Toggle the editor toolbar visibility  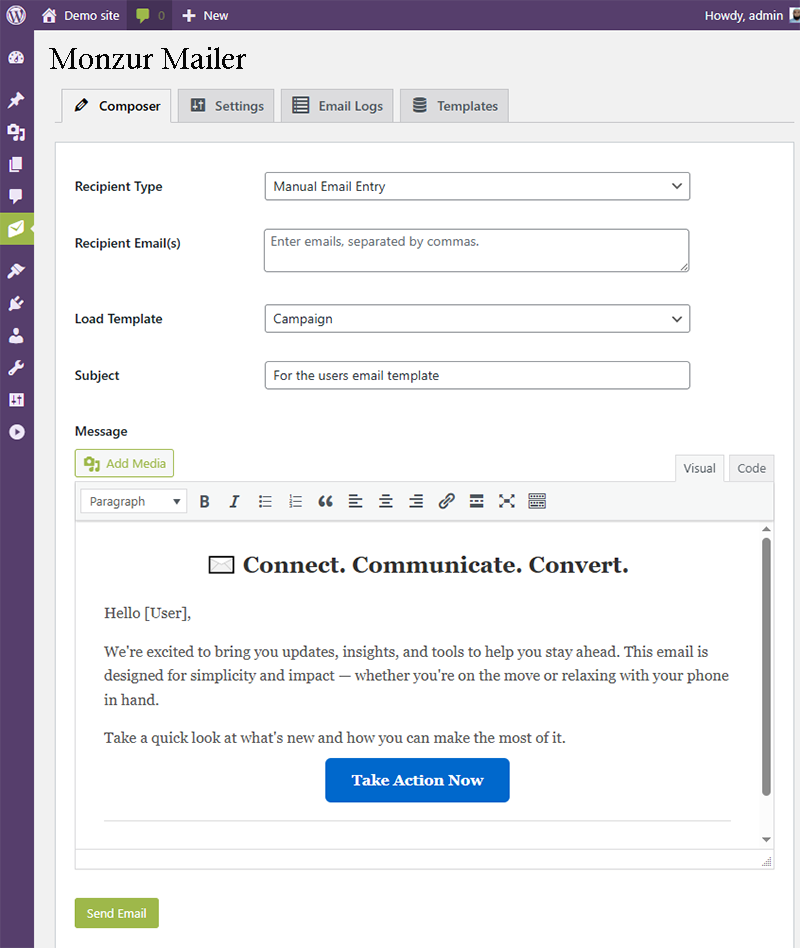pos(537,501)
